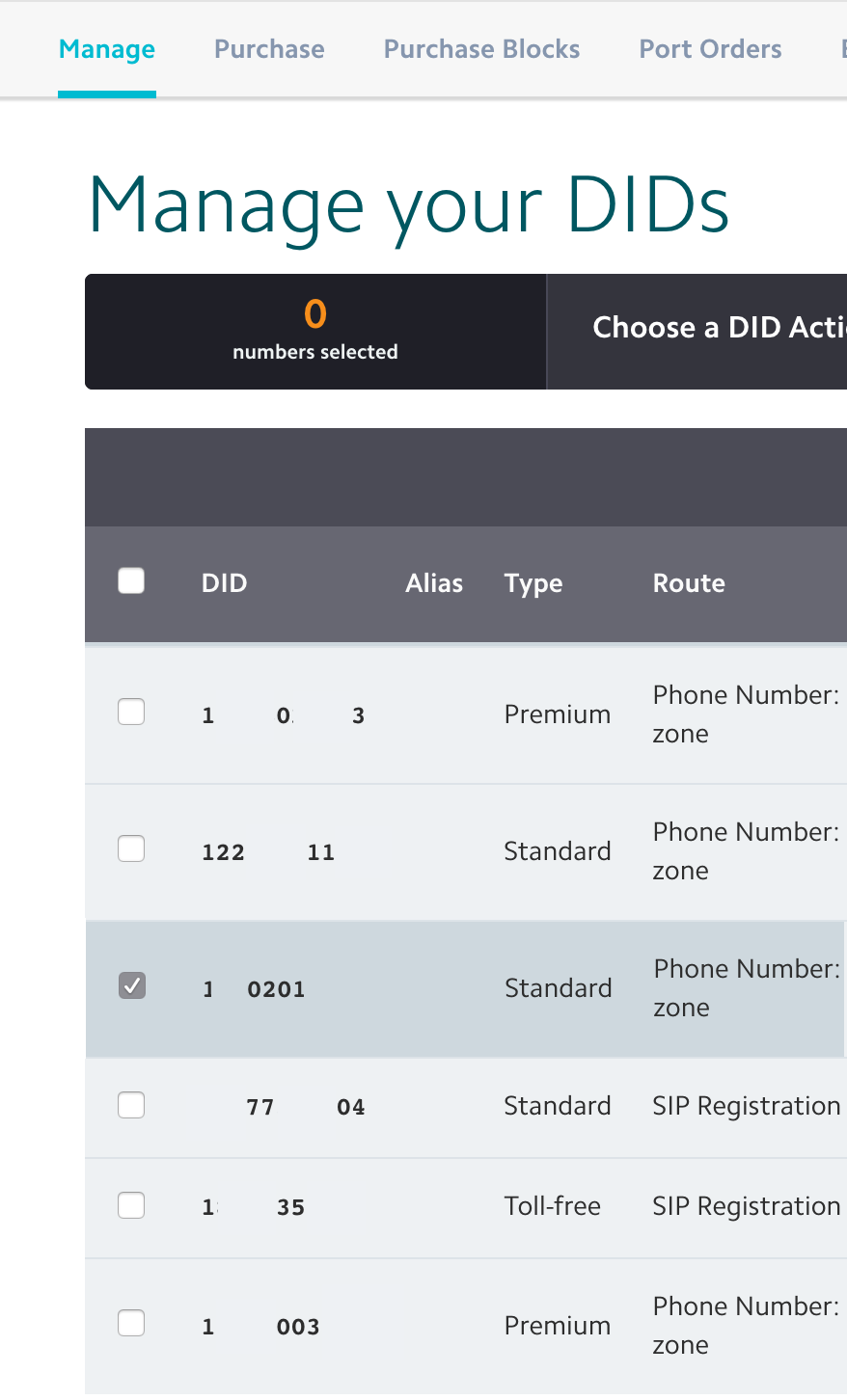The height and width of the screenshot is (1400, 847).
Task: Select the Toll-free DID row checkbox
Action: 131,1205
